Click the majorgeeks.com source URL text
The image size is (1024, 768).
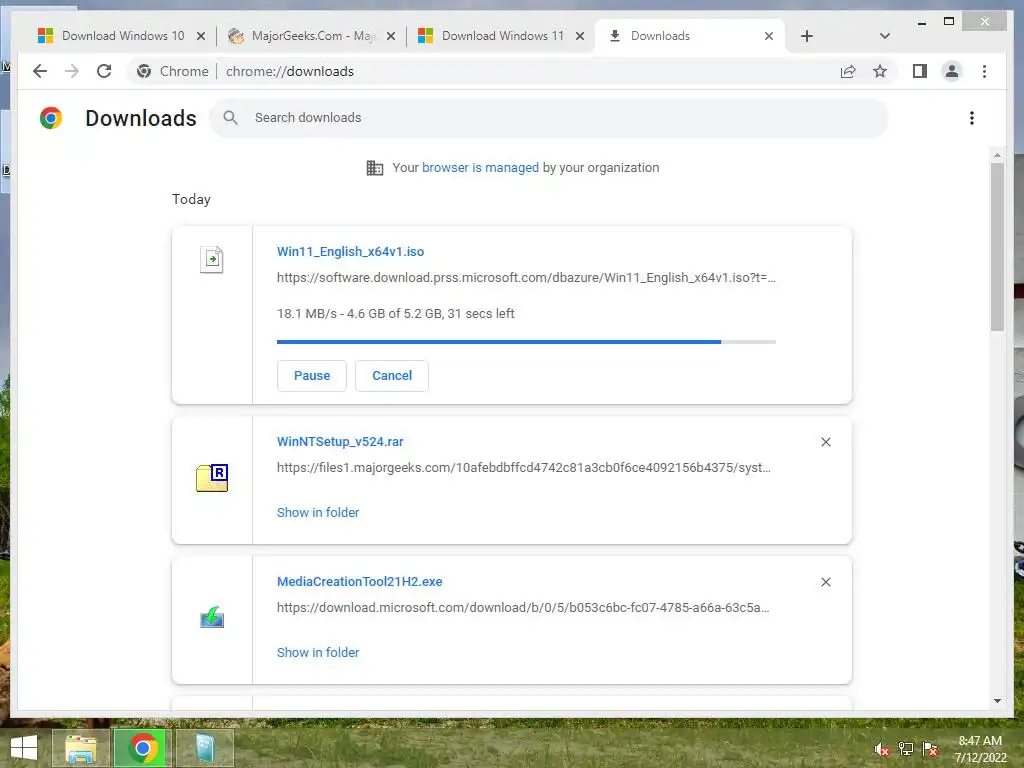pyautogui.click(x=523, y=468)
